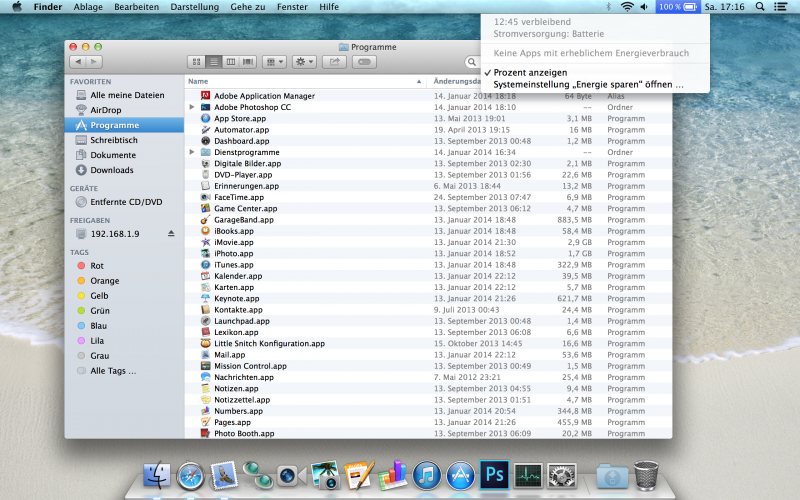Open the Gehe zu menu
Screen dimensions: 800x500
click(247, 7)
